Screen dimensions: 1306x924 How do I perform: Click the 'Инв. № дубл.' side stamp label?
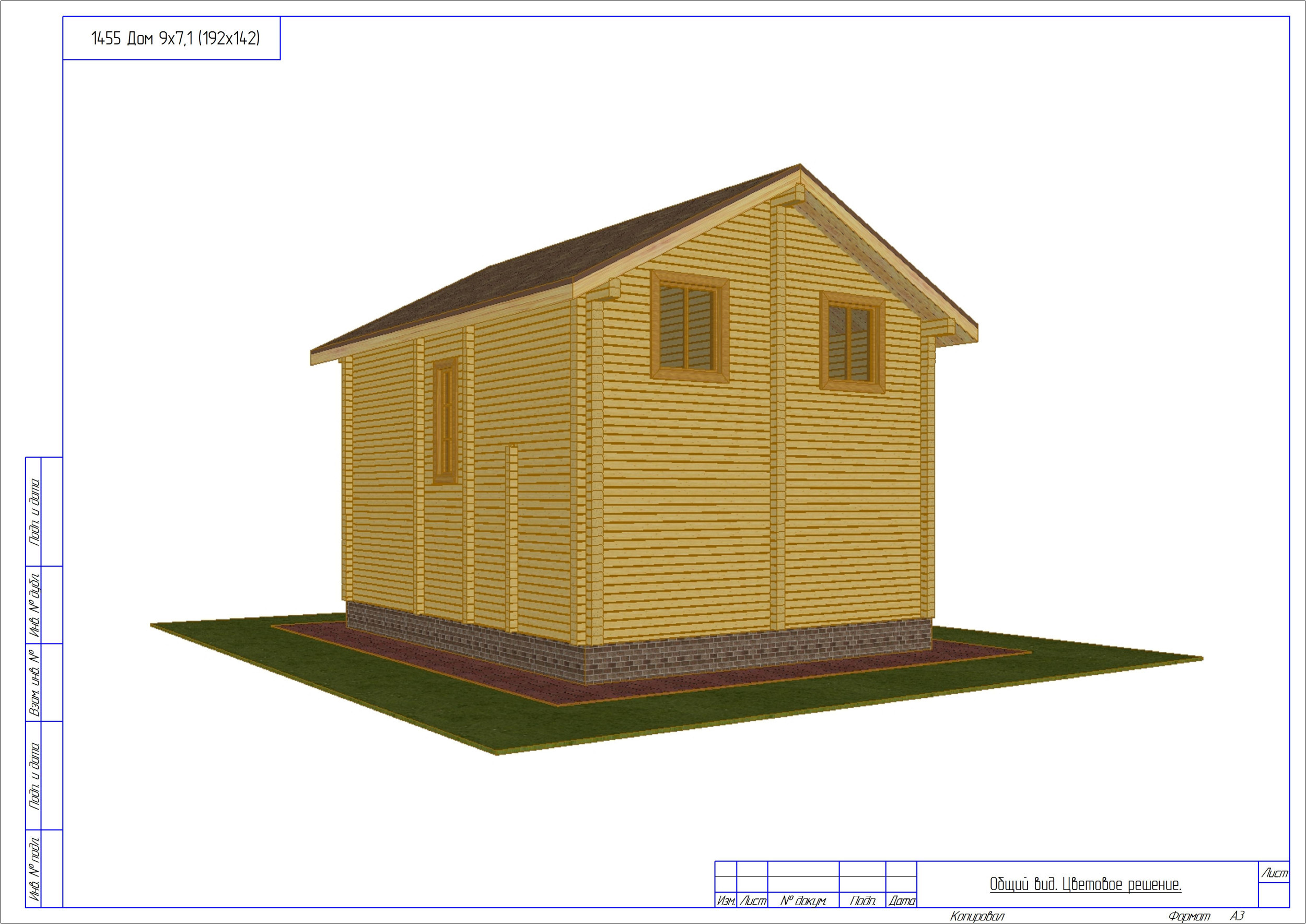pos(34,605)
